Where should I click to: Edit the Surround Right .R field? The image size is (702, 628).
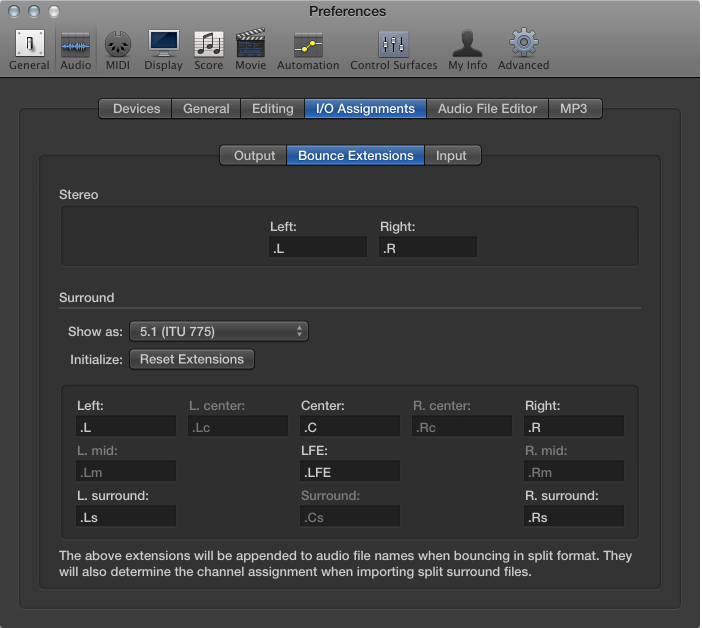click(574, 427)
